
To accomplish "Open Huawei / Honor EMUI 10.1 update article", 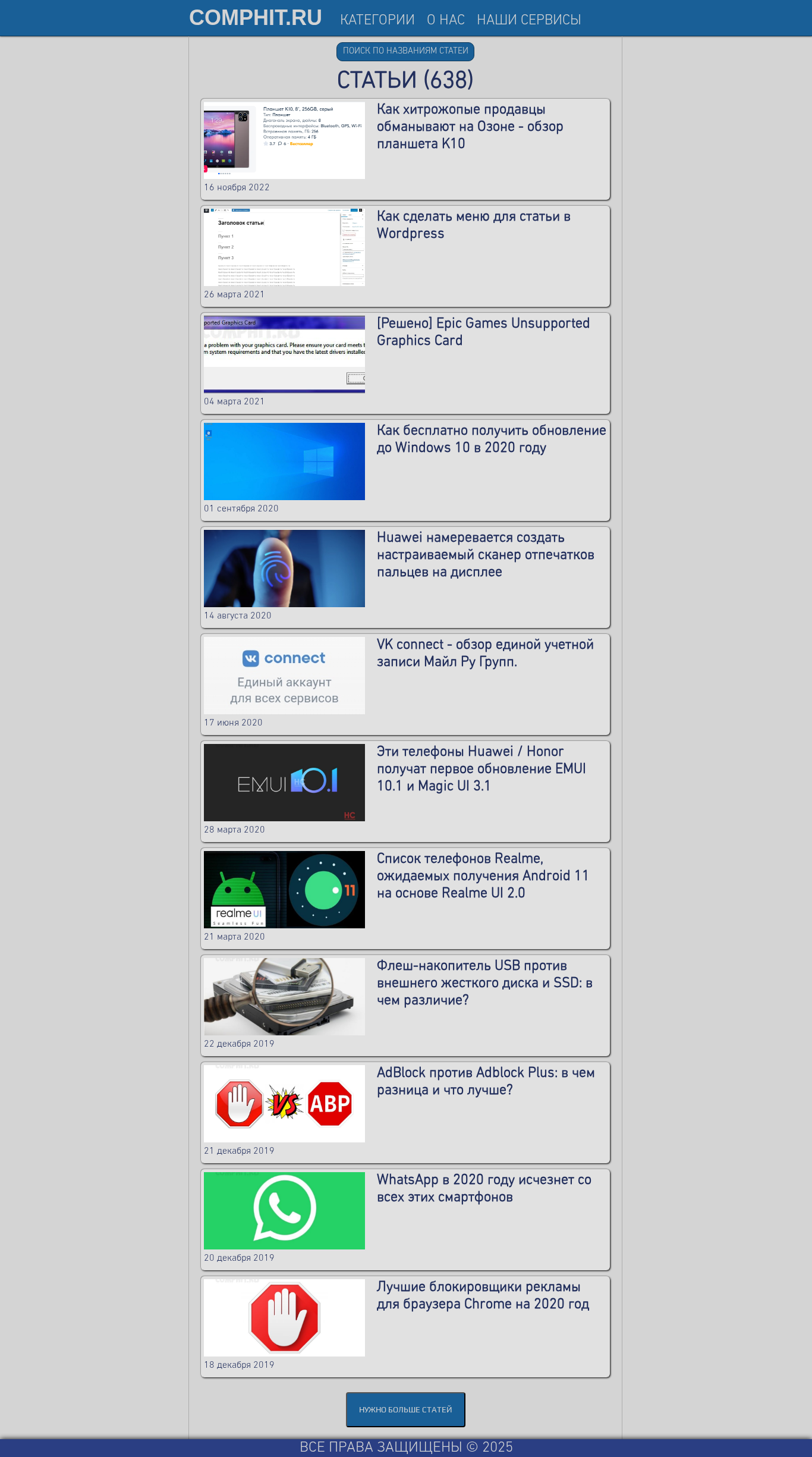I will [481, 769].
